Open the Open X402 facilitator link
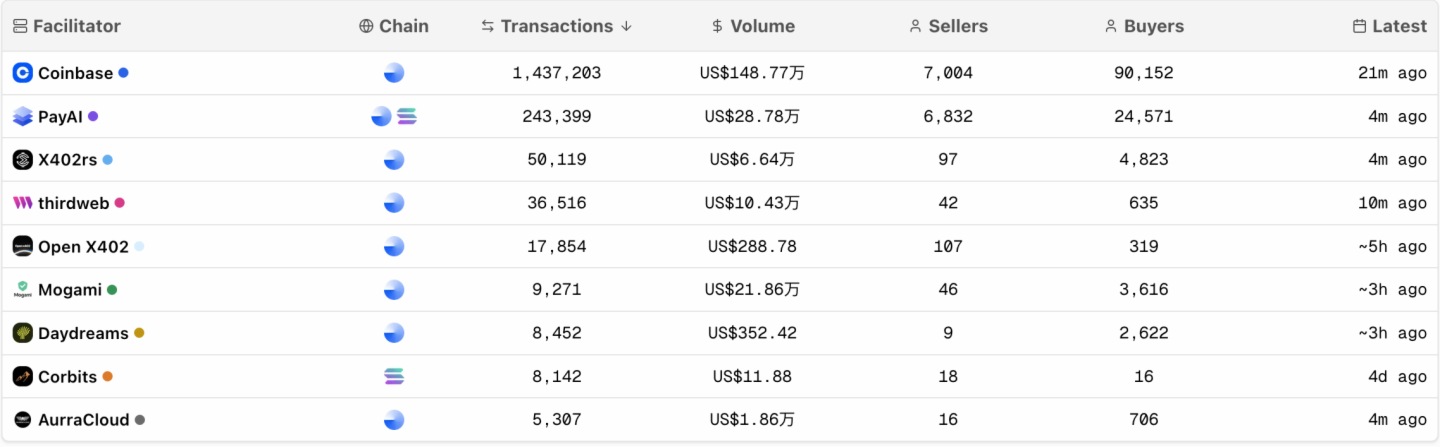The image size is (1440, 447). [83, 247]
